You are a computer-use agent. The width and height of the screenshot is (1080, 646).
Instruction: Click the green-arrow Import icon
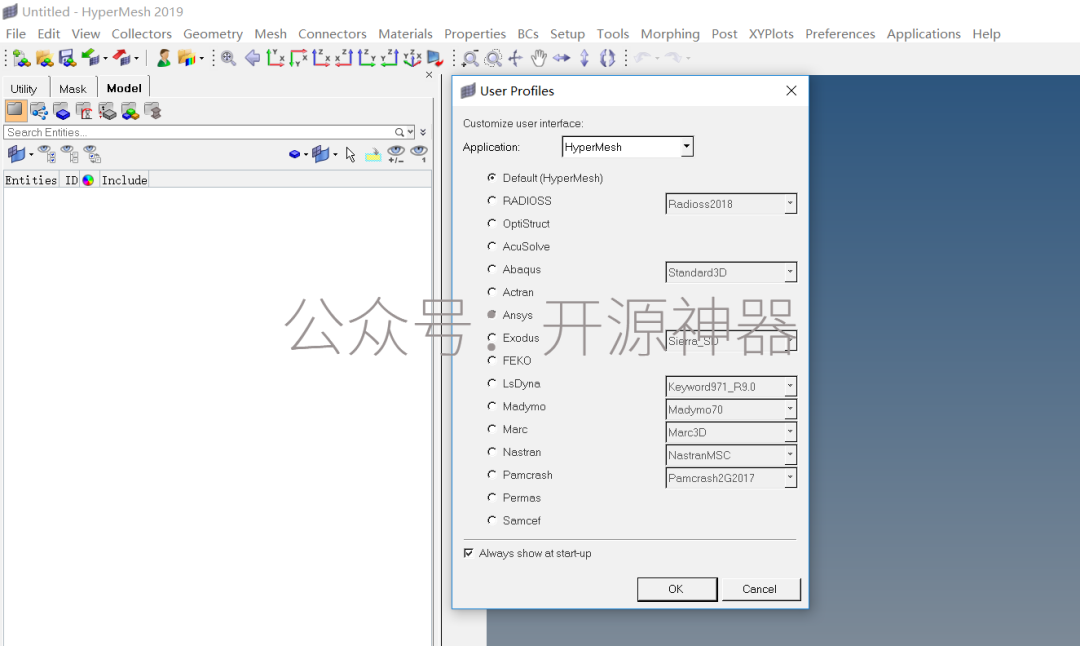pyautogui.click(x=90, y=59)
